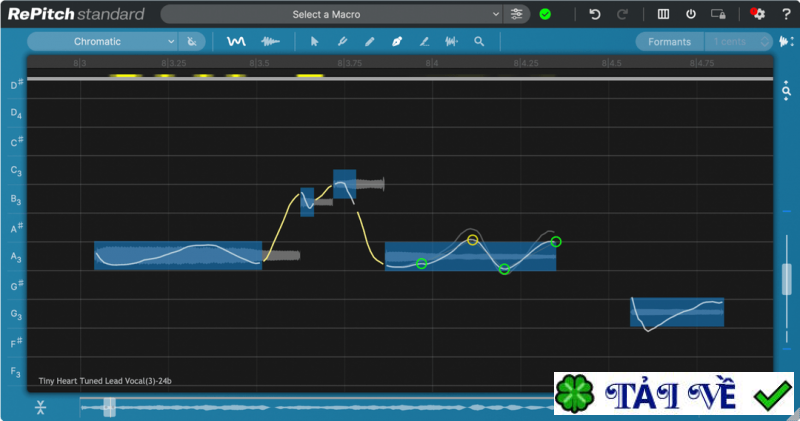Click the overview collapse icon at bottom left
Image resolution: width=800 pixels, height=421 pixels.
tap(40, 407)
